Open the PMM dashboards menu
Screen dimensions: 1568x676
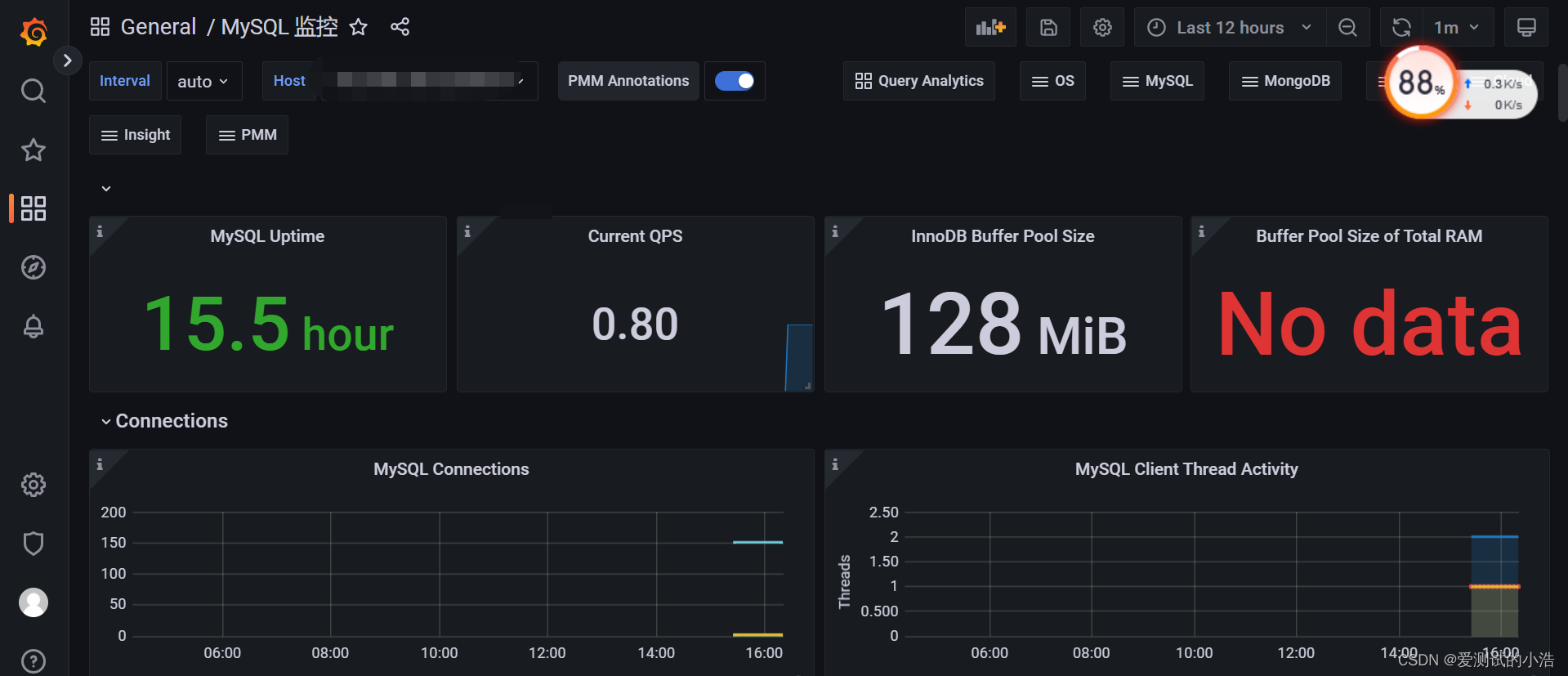[x=247, y=135]
